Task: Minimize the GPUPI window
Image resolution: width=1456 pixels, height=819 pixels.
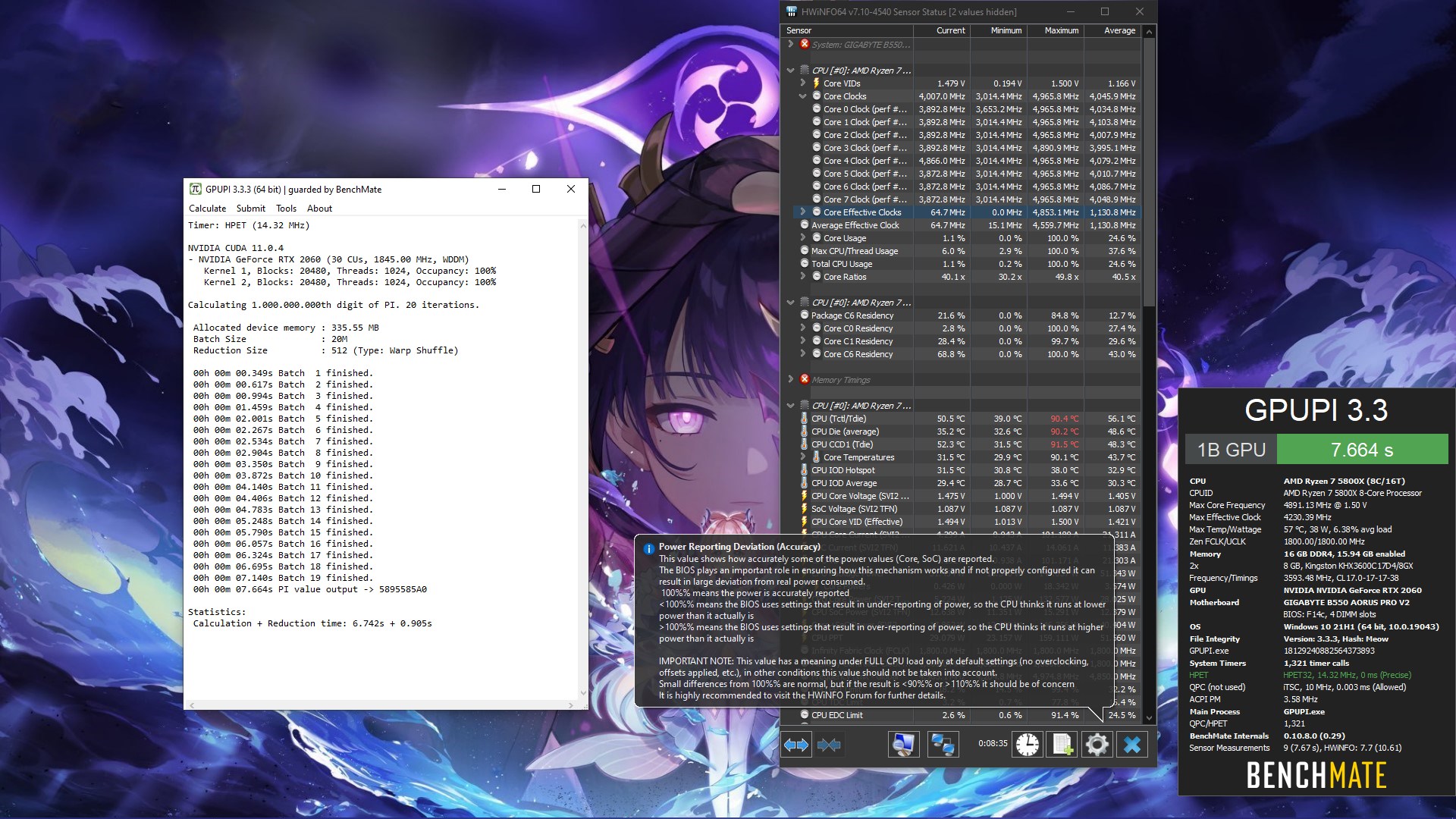Action: pos(501,189)
